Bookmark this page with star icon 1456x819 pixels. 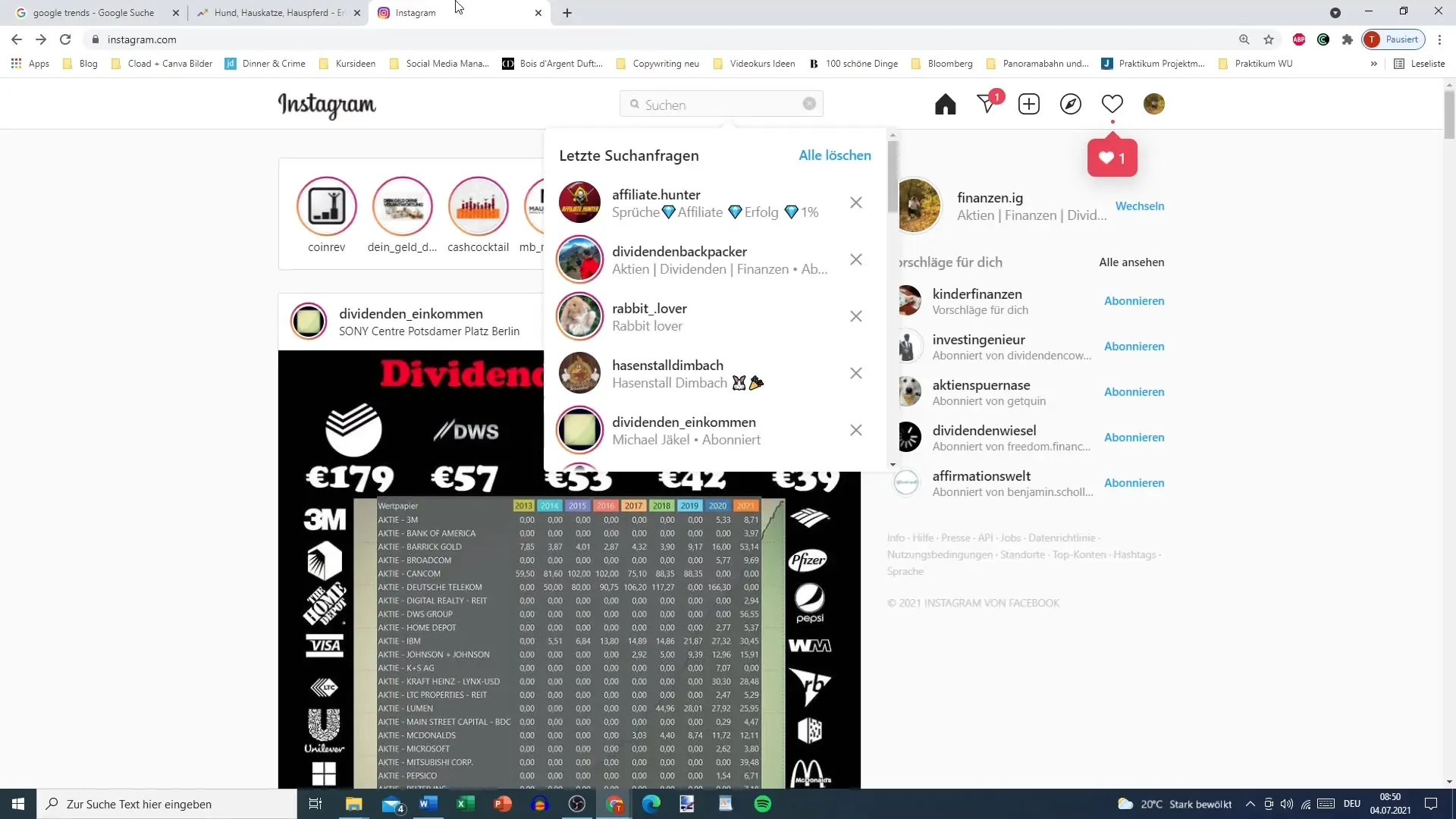pos(1269,39)
